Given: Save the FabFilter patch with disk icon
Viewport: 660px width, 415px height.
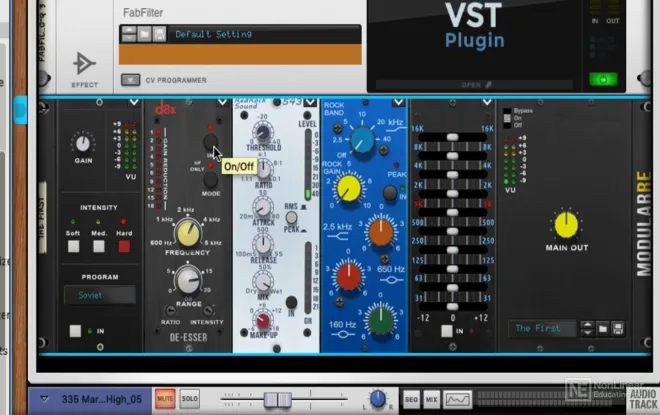Looking at the screenshot, I should tap(160, 34).
